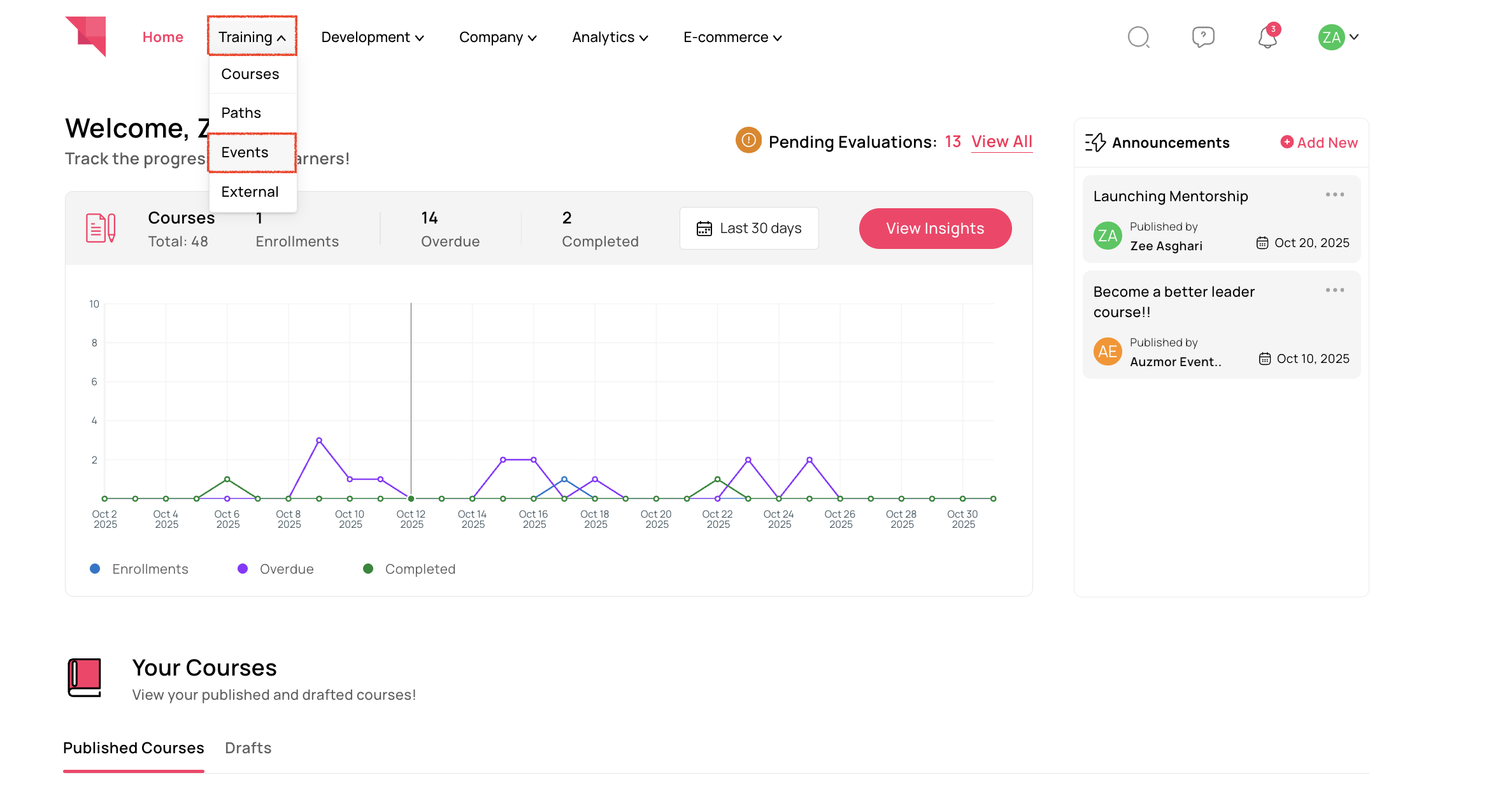Open the notifications bell
This screenshot has width=1512, height=801.
pos(1267,38)
